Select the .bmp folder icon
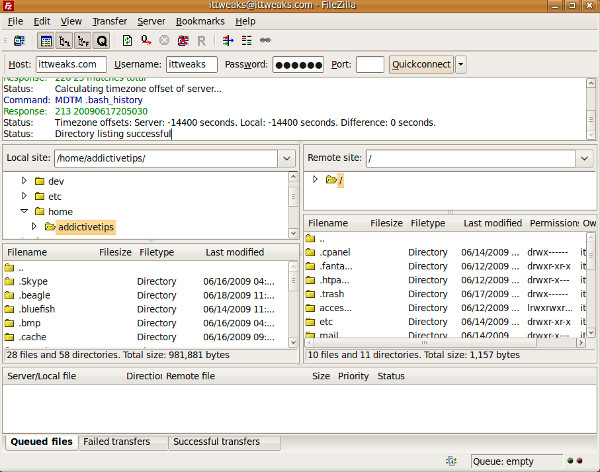This screenshot has height=472, width=600. [10, 323]
